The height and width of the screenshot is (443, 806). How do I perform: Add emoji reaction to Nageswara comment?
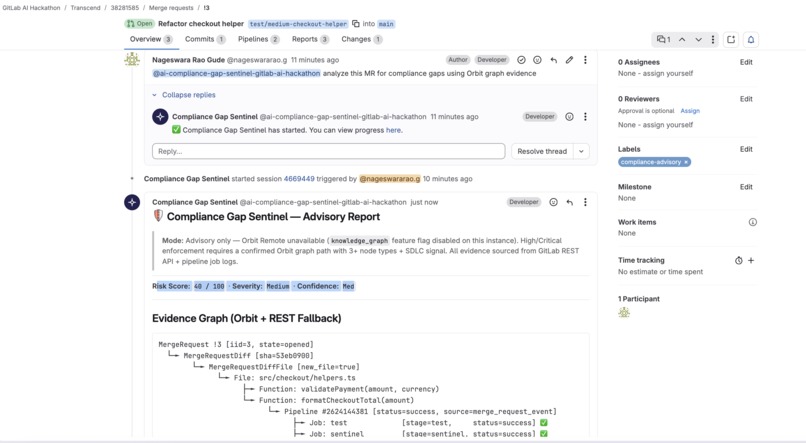(x=537, y=60)
